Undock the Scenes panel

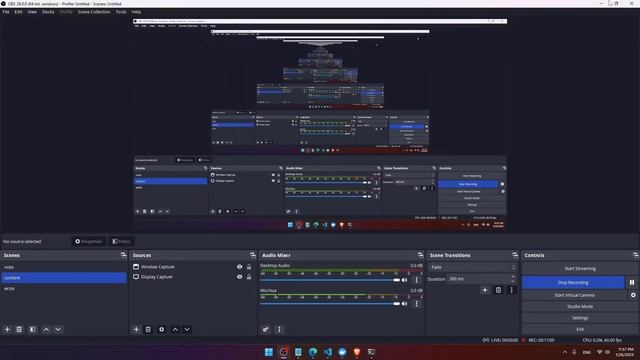coord(124,255)
